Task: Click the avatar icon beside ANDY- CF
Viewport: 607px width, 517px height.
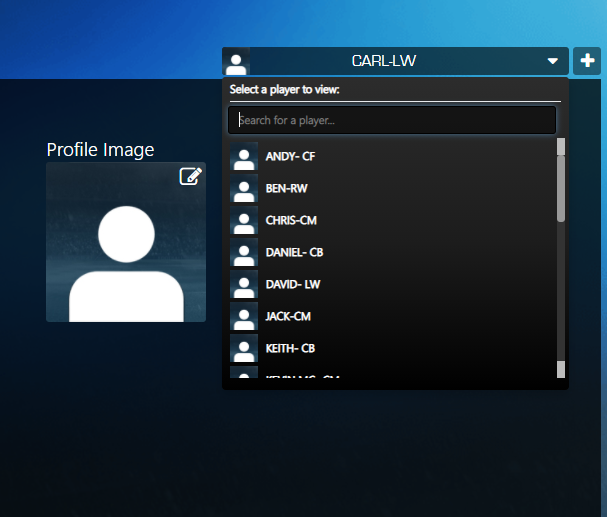Action: (244, 156)
